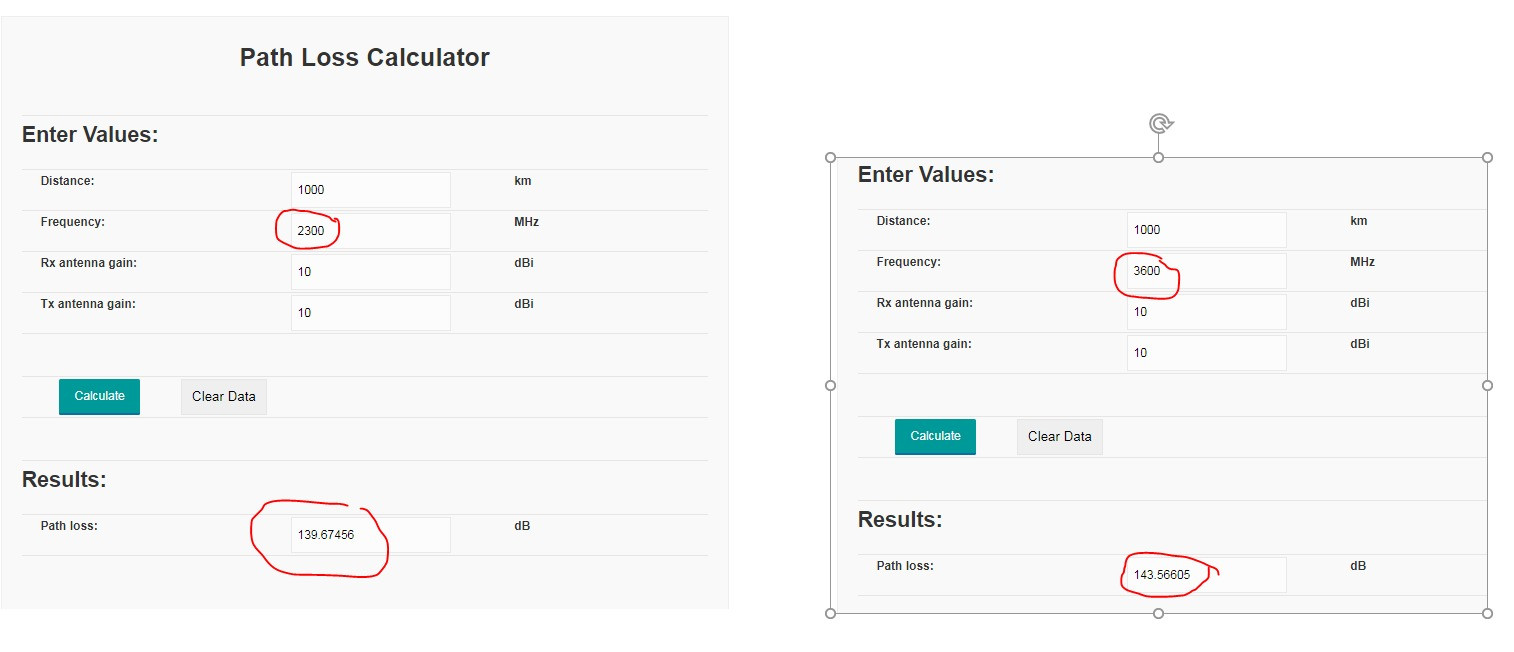Screen dimensions: 1514x652
Task: Focus Rx antenna gain field in the unselected calculator
Action: (x=370, y=272)
